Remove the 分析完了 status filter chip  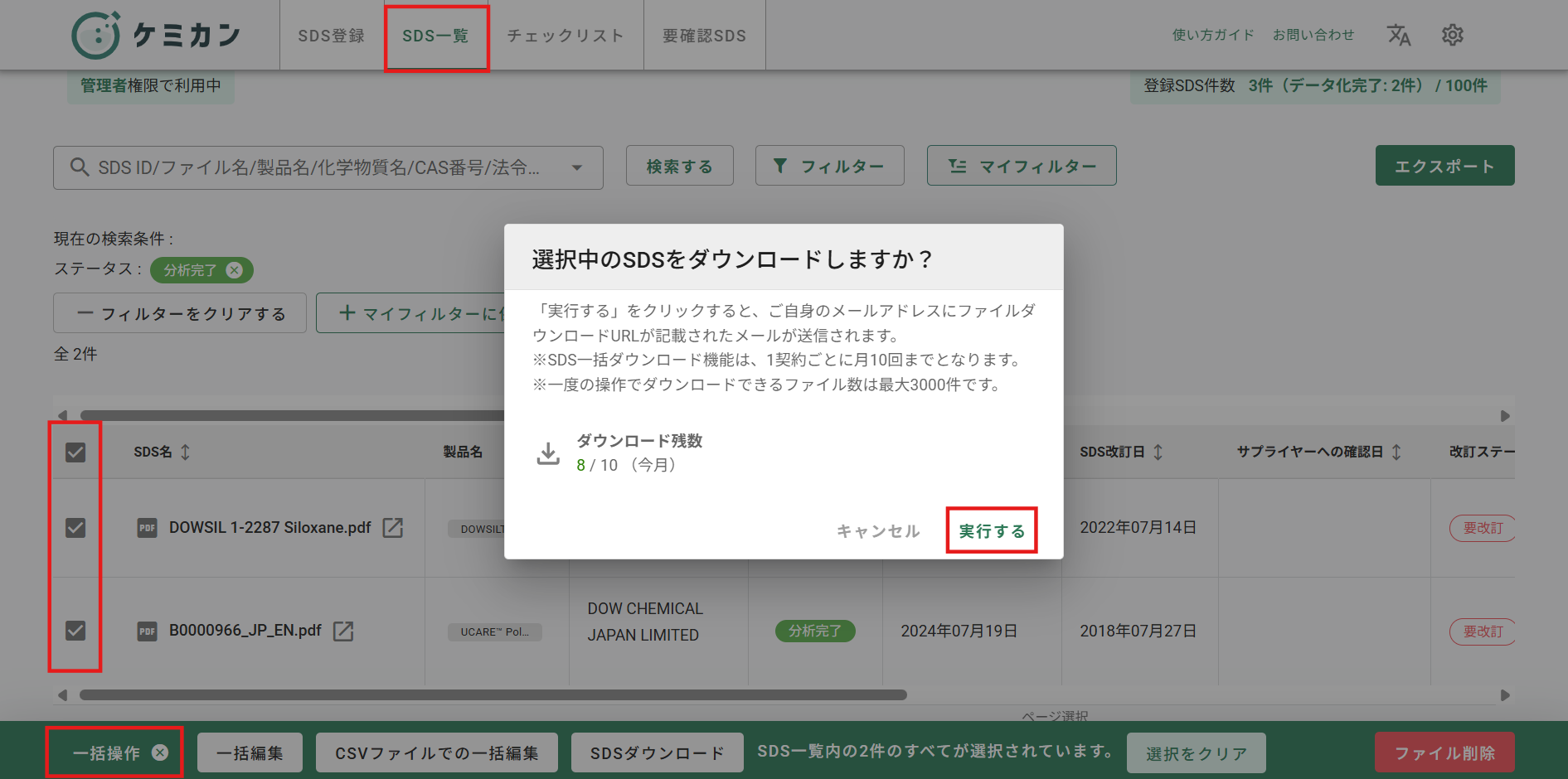coord(235,270)
